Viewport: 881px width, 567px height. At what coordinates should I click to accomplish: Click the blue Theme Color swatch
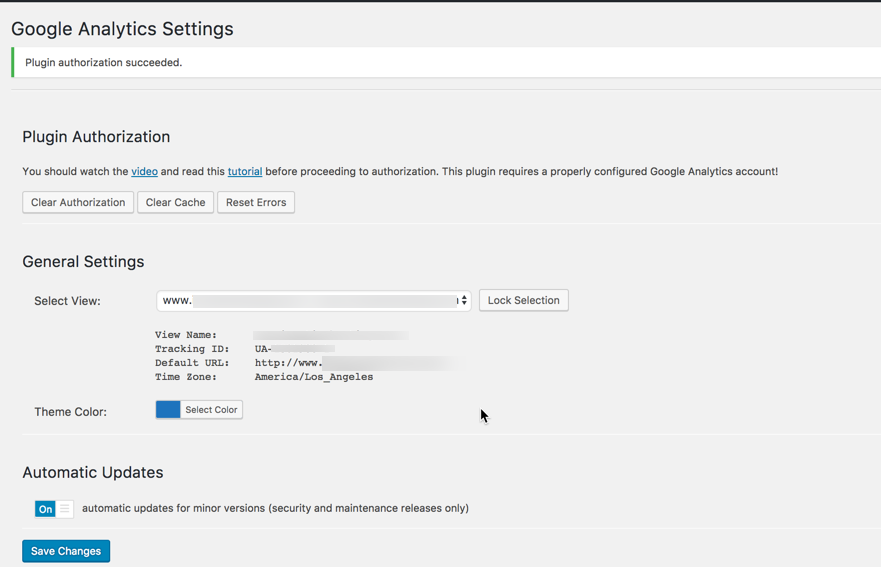click(168, 410)
